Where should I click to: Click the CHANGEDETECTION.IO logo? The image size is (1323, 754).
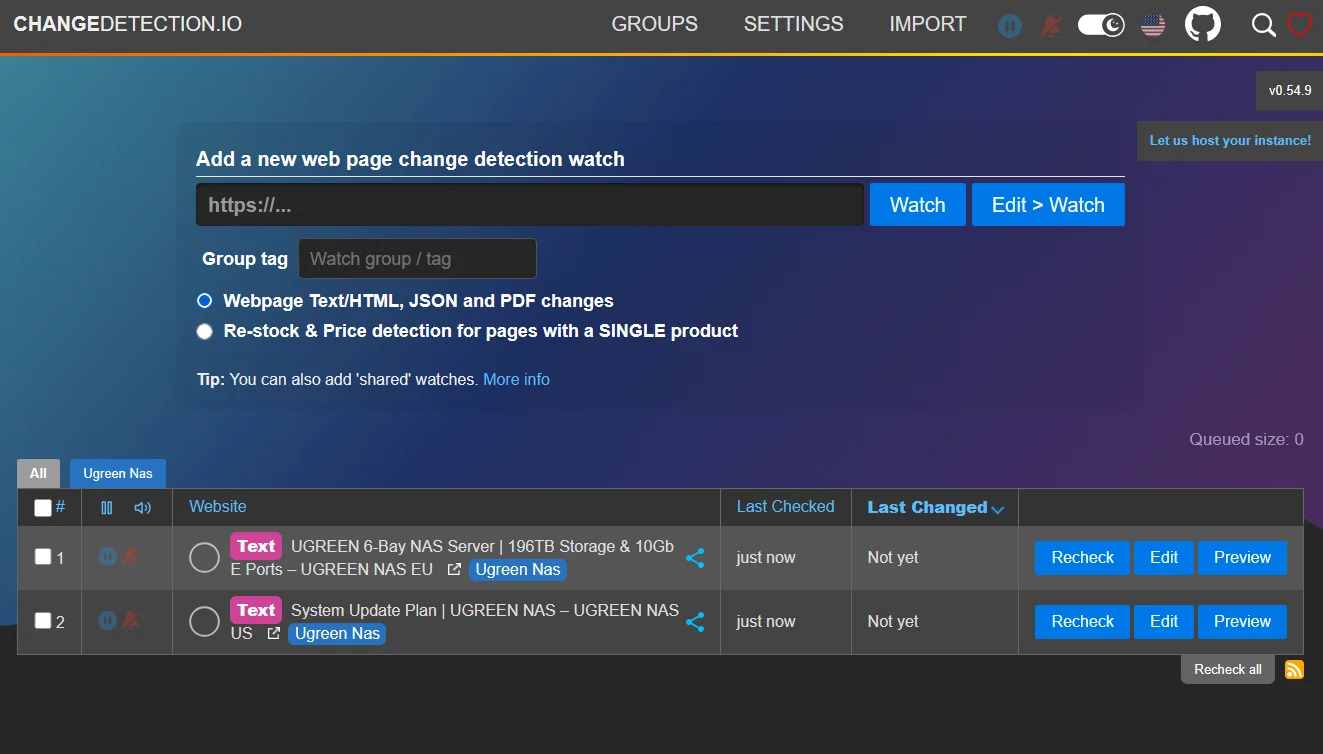127,24
